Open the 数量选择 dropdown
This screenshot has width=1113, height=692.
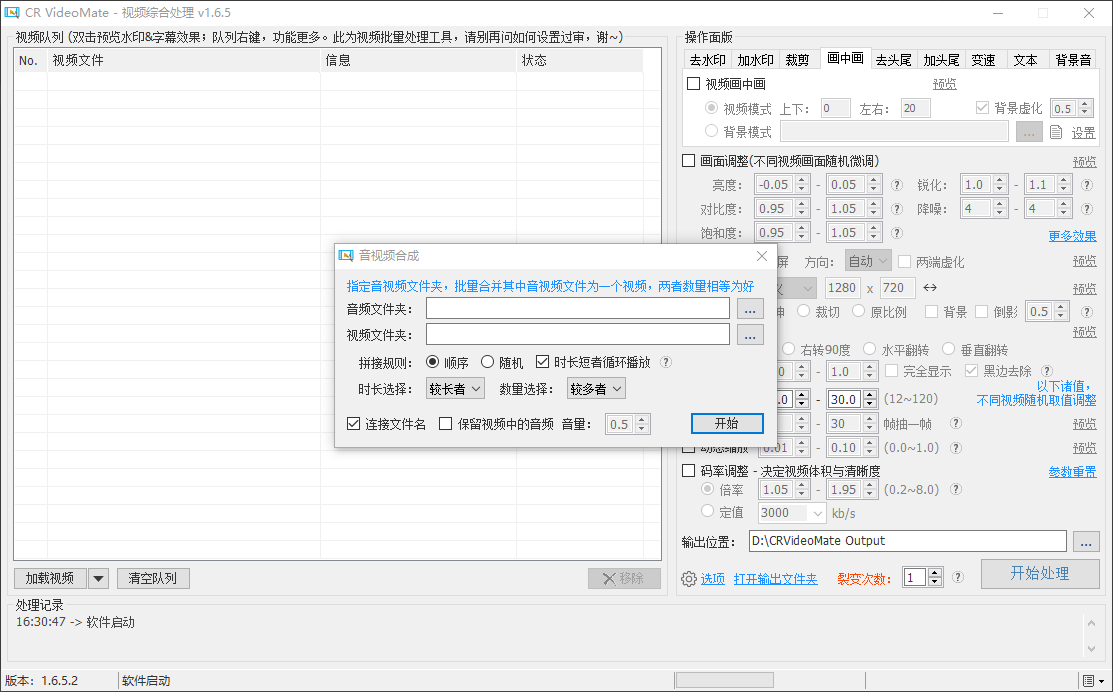click(596, 388)
